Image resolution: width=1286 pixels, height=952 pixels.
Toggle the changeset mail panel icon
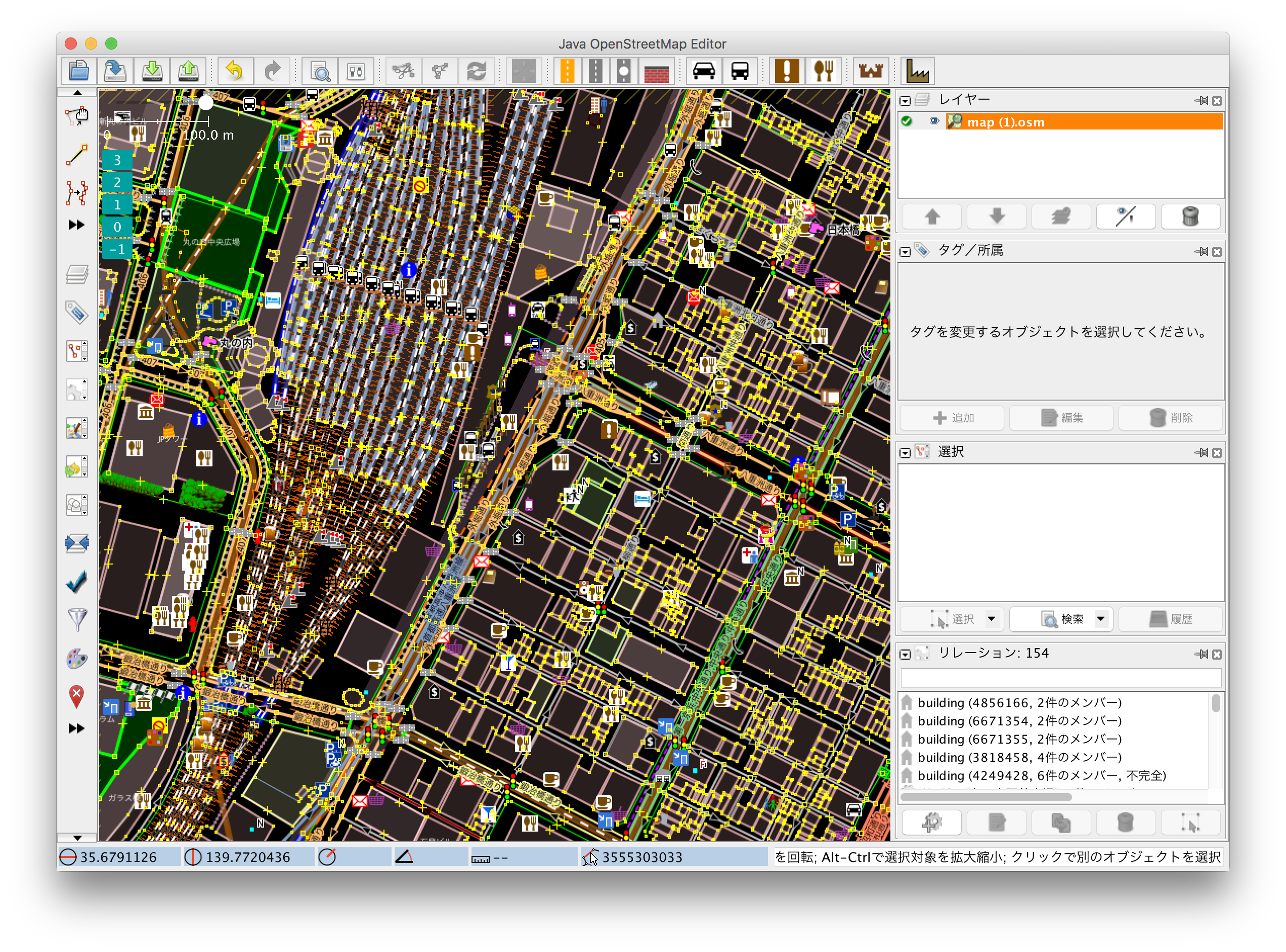pyautogui.click(x=76, y=543)
